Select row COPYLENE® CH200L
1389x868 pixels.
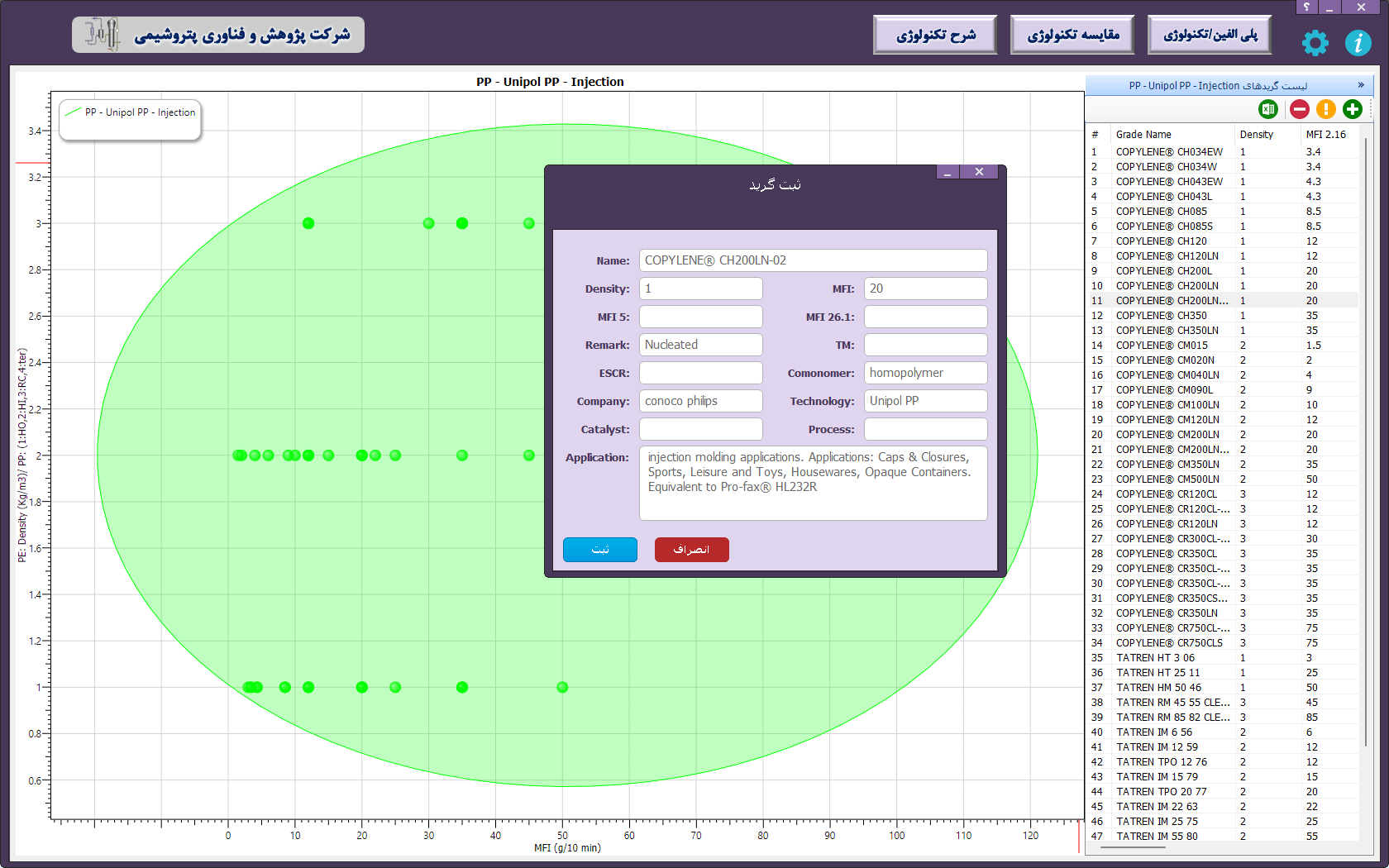[1222, 271]
